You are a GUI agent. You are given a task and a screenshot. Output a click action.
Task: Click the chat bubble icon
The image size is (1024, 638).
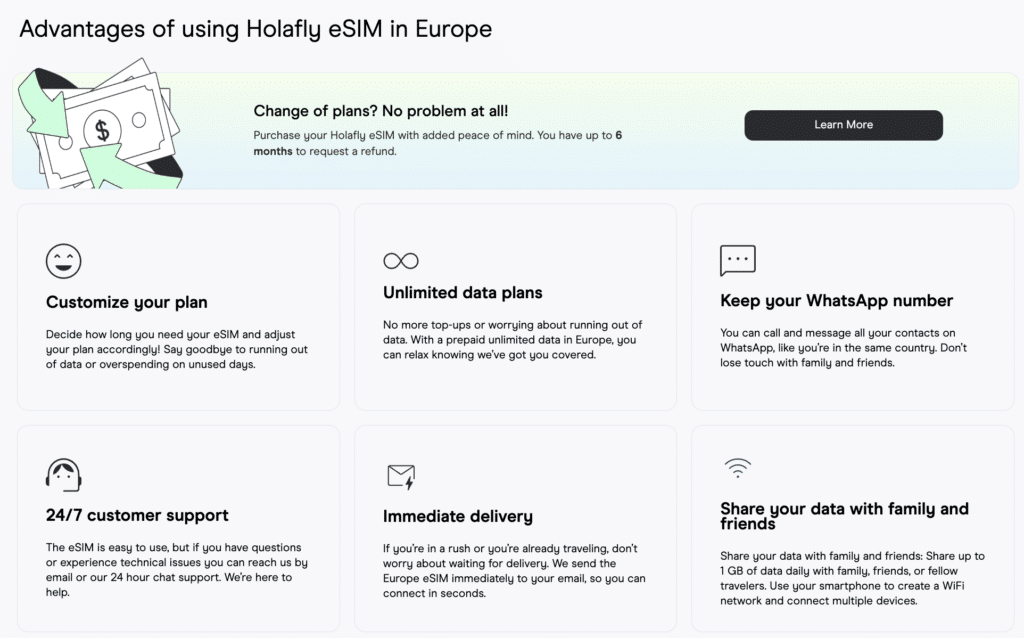(x=738, y=261)
